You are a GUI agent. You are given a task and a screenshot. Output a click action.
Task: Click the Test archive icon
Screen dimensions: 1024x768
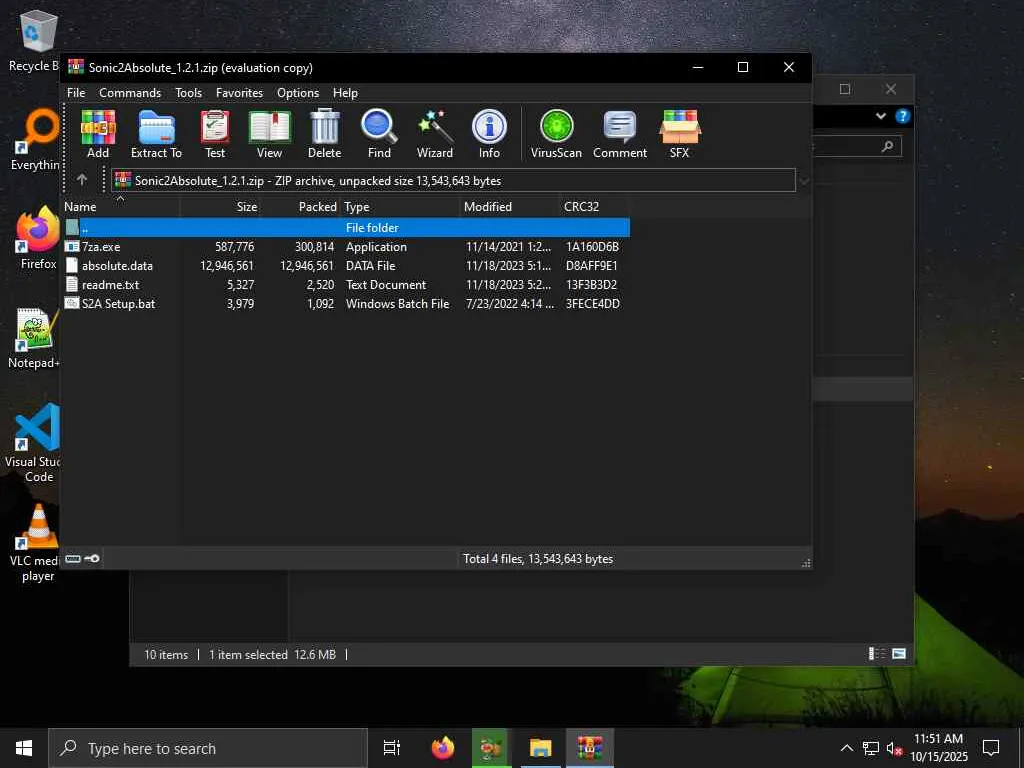tap(215, 134)
